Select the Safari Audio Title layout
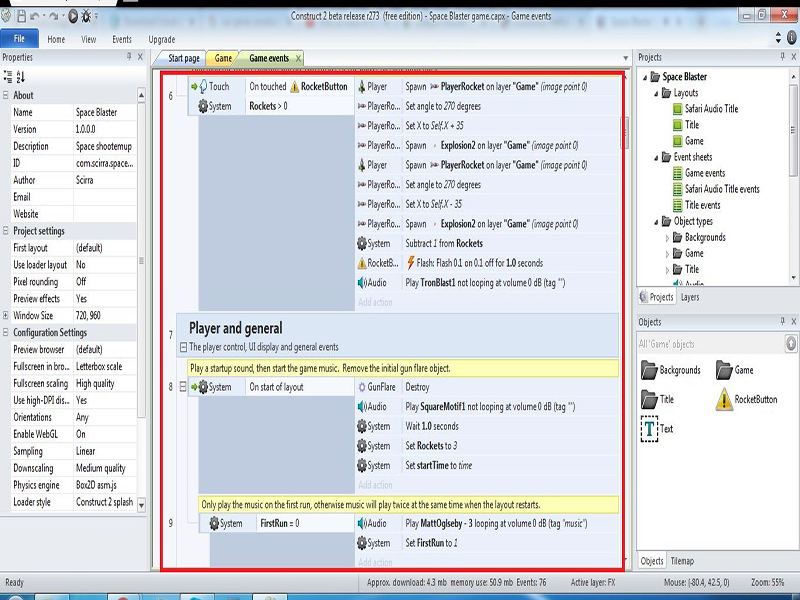This screenshot has width=800, height=600. coord(705,109)
